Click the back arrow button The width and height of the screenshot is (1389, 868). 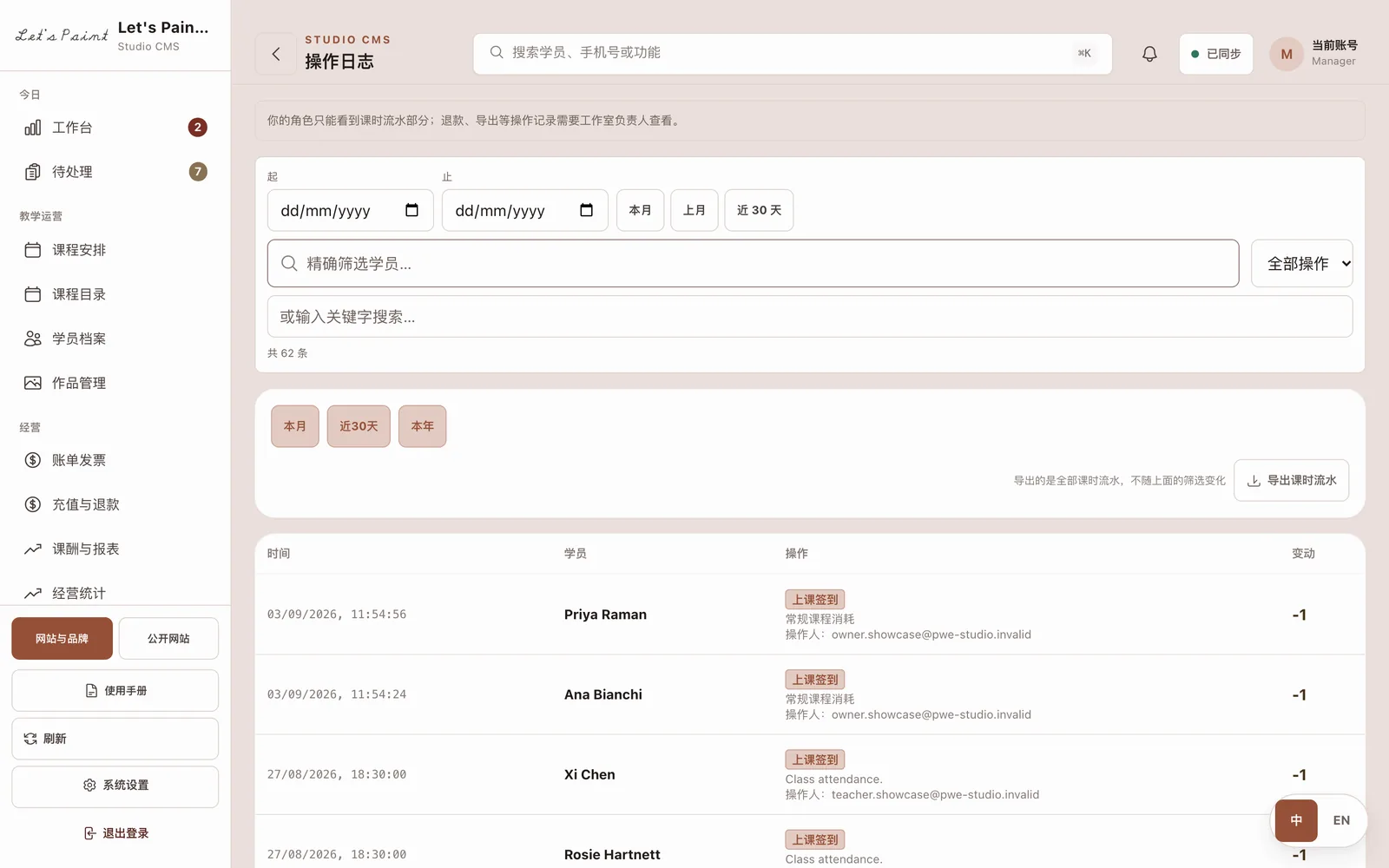click(x=276, y=54)
